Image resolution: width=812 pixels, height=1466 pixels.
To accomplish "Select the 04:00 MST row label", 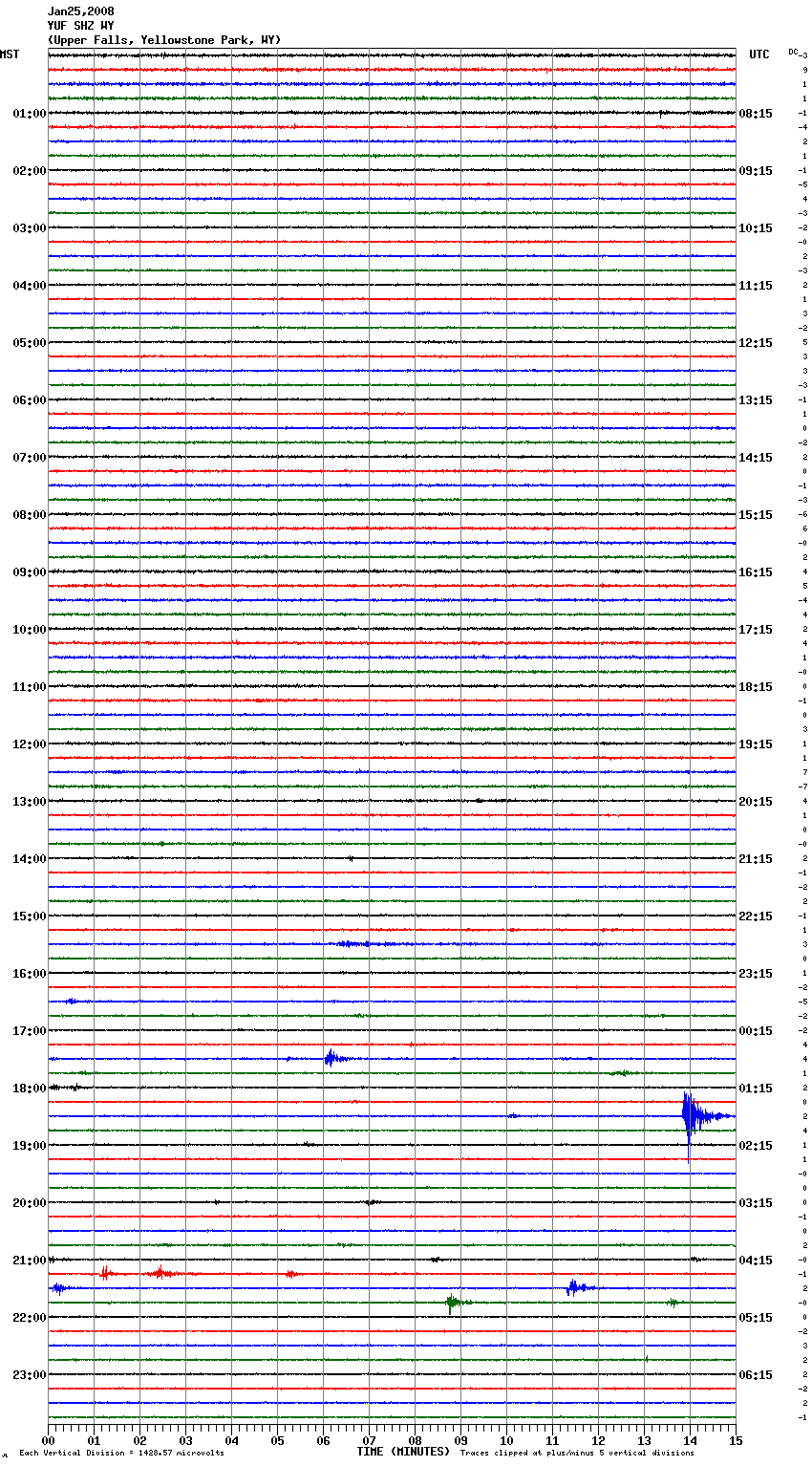I will [30, 286].
